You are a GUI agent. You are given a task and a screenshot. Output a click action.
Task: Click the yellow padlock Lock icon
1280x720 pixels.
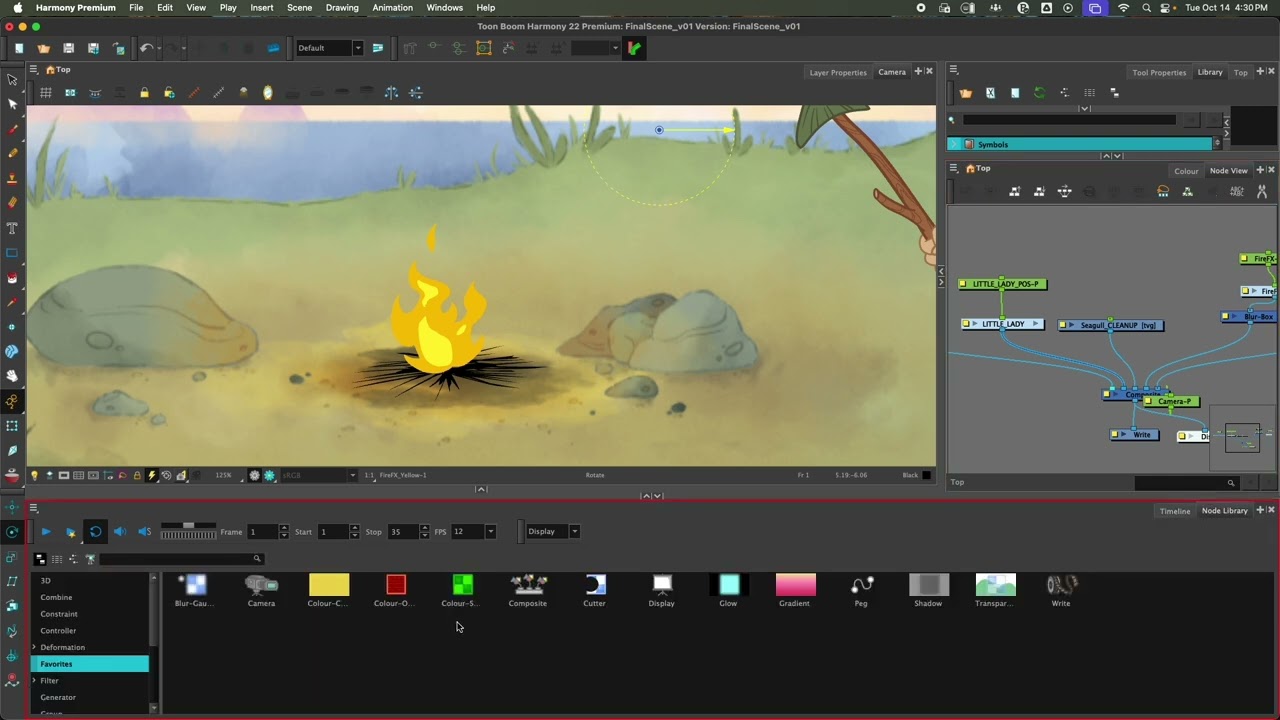[144, 93]
